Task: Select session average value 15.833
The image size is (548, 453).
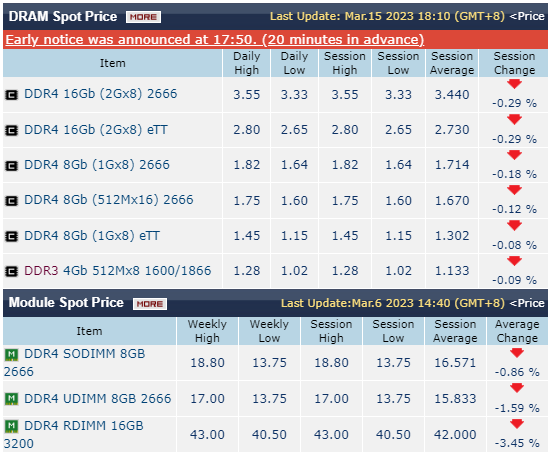Action: [x=455, y=398]
